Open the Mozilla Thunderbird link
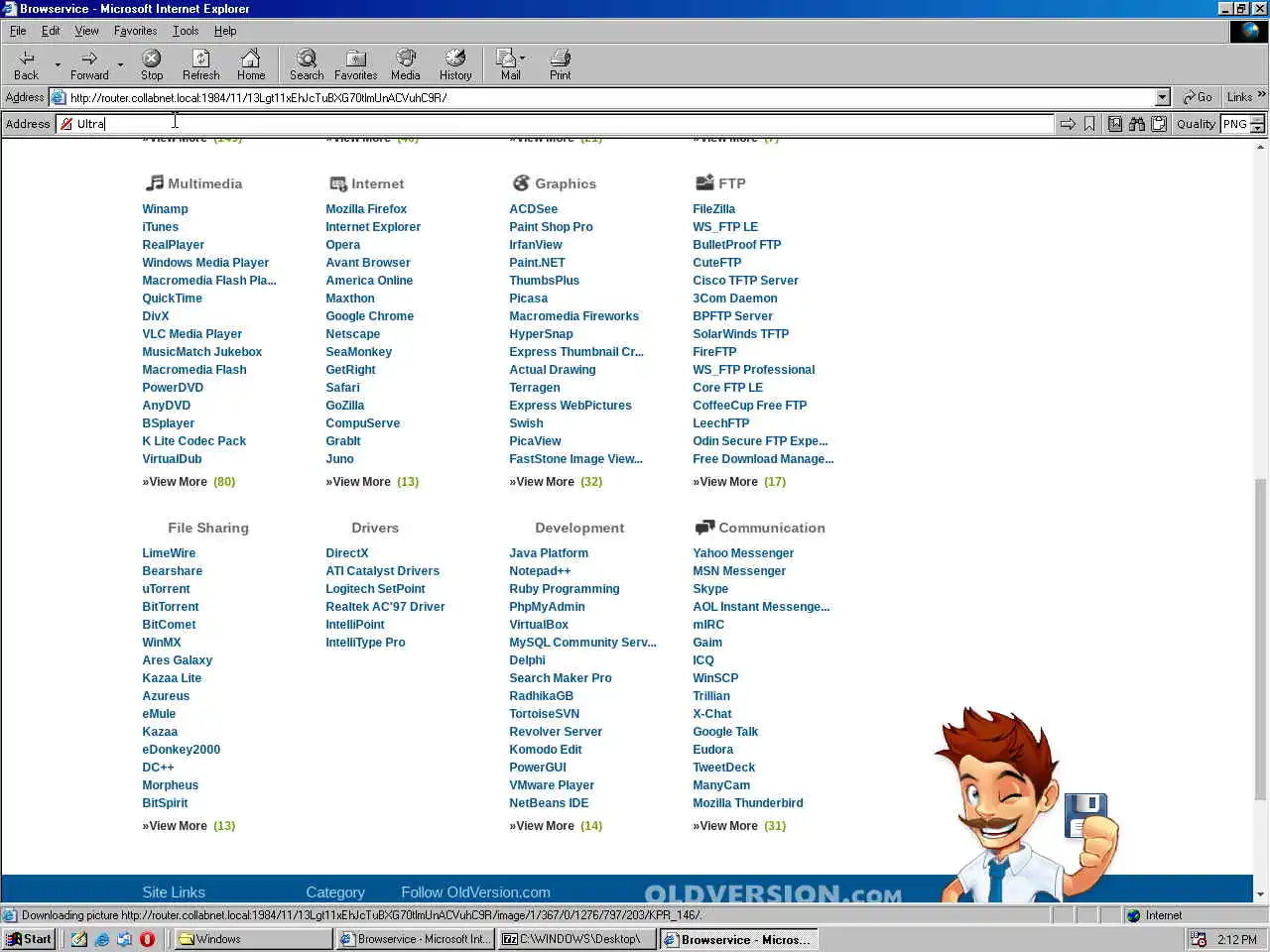The height and width of the screenshot is (952, 1270). (748, 803)
